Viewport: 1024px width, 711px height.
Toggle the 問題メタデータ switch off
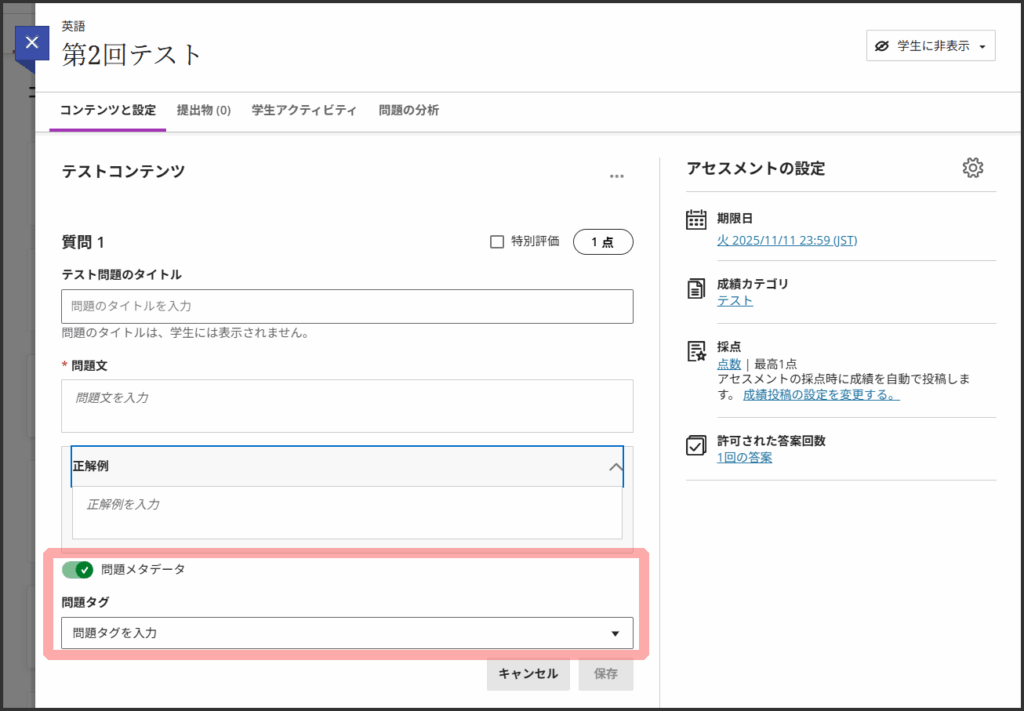77,570
